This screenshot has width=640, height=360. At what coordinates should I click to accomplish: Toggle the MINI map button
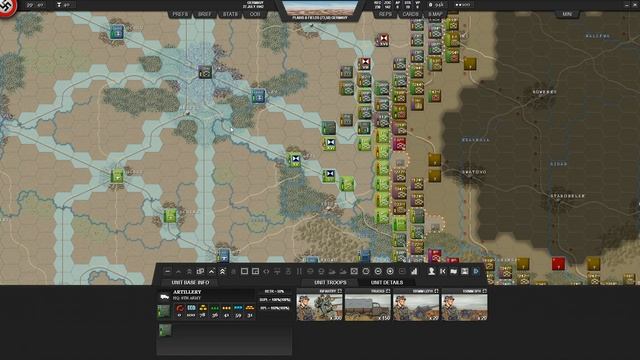tap(567, 14)
